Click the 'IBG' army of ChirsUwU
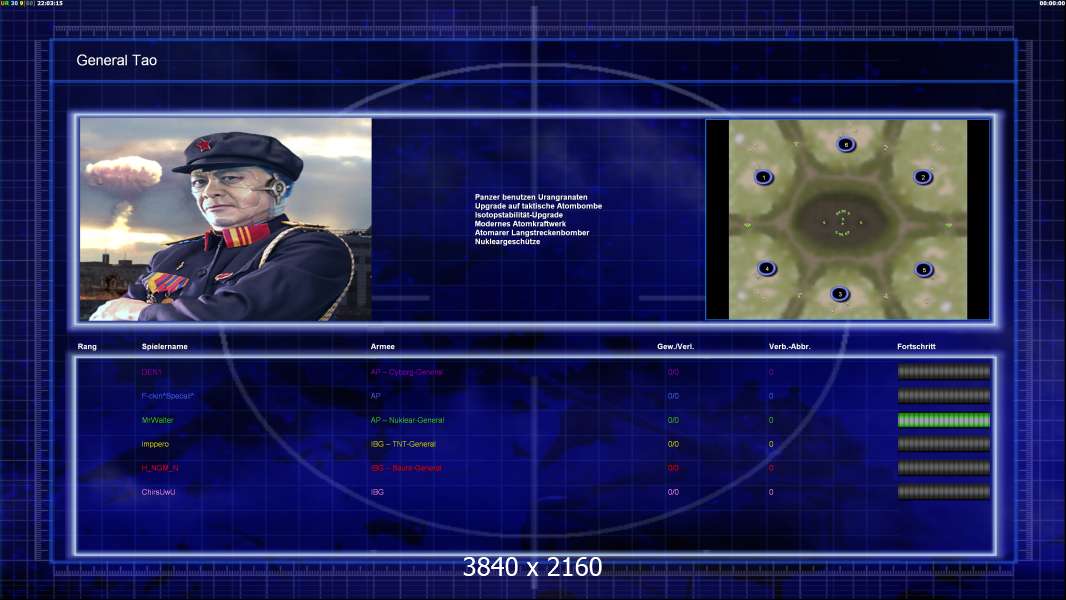The width and height of the screenshot is (1066, 600). tap(377, 492)
